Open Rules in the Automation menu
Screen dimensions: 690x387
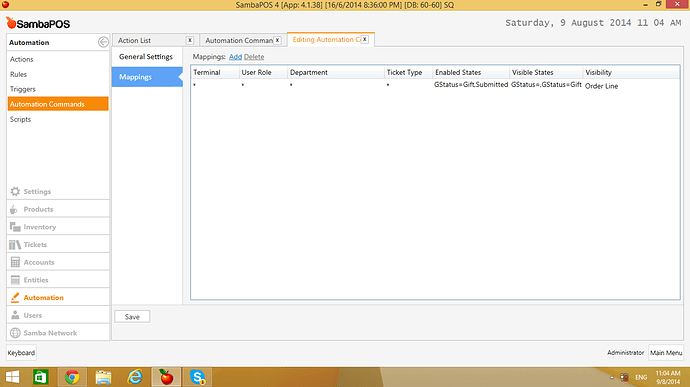tap(18, 74)
